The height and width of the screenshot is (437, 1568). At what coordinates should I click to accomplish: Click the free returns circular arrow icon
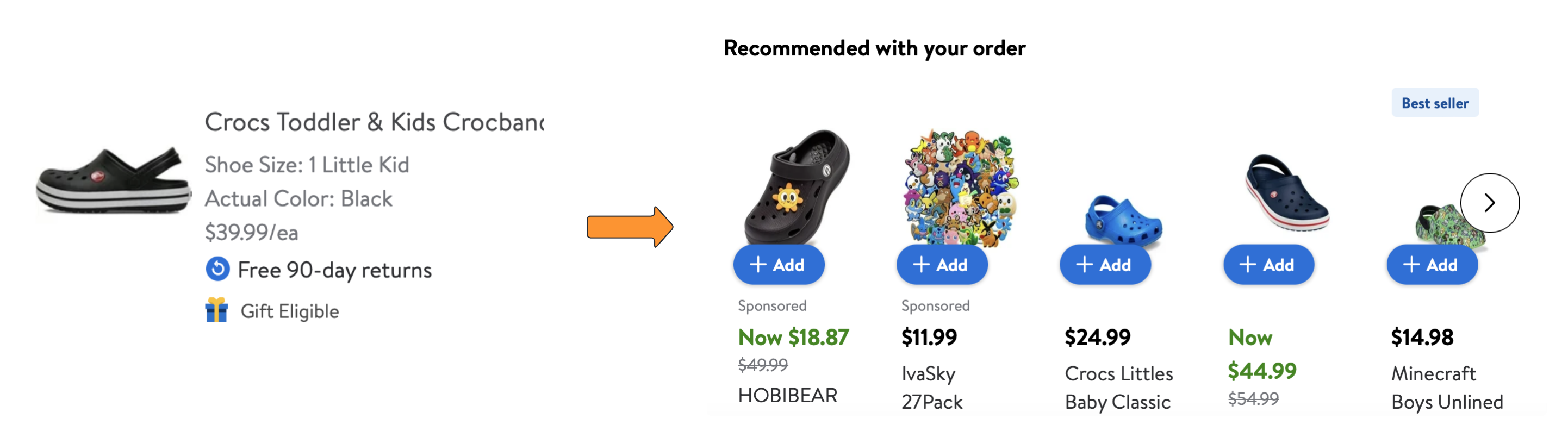[x=217, y=269]
